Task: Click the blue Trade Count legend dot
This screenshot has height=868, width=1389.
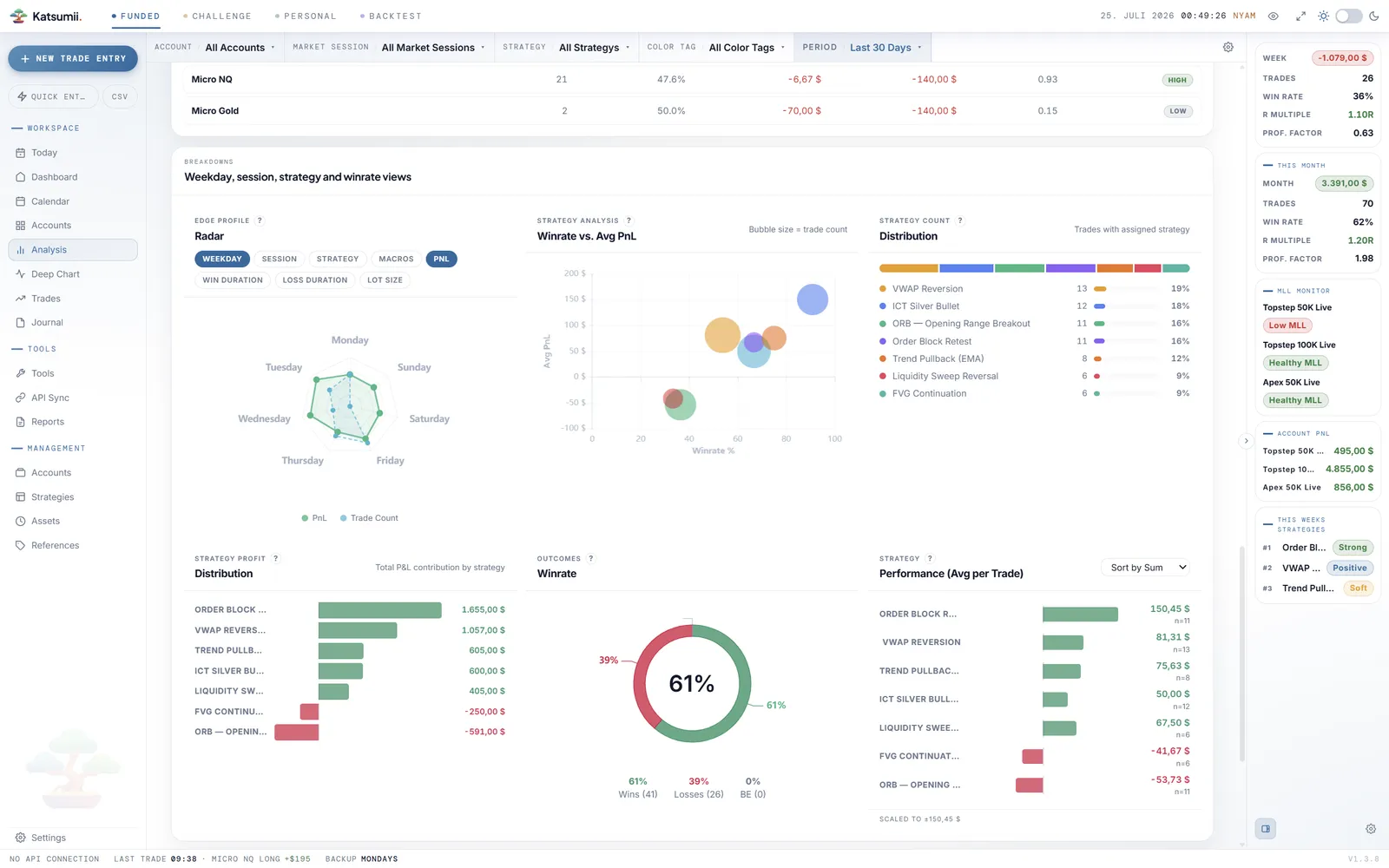Action: point(343,518)
